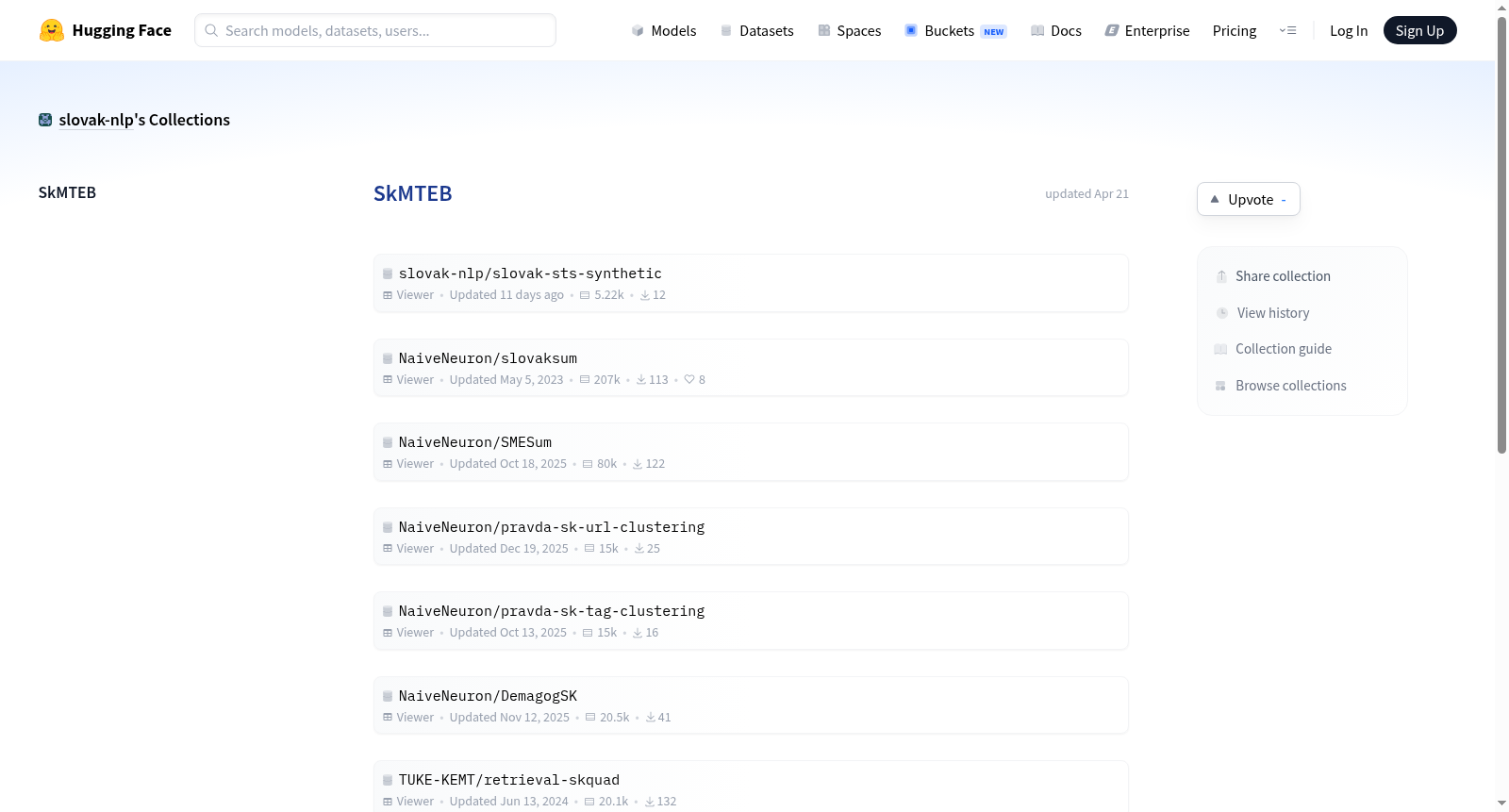Image resolution: width=1509 pixels, height=812 pixels.
Task: Click the Collection guide book icon
Action: (x=1220, y=349)
